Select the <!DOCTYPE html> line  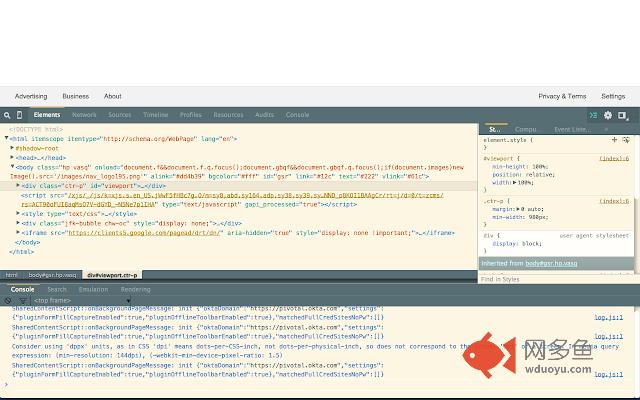36,129
